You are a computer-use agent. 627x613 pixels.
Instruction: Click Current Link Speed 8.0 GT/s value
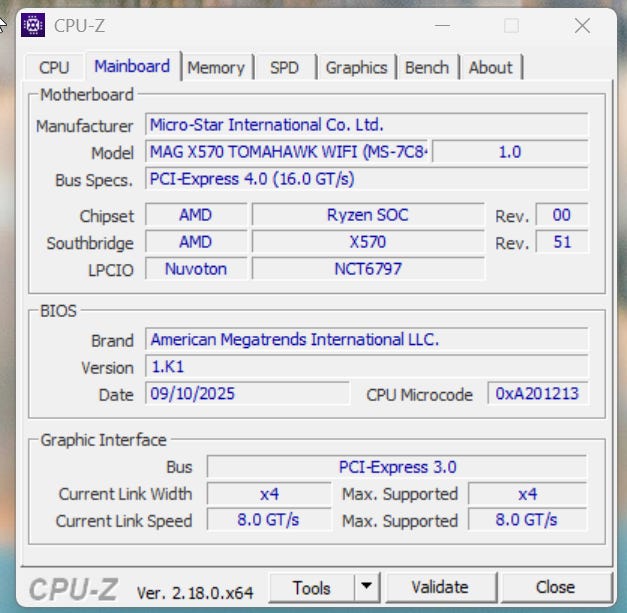tap(269, 520)
